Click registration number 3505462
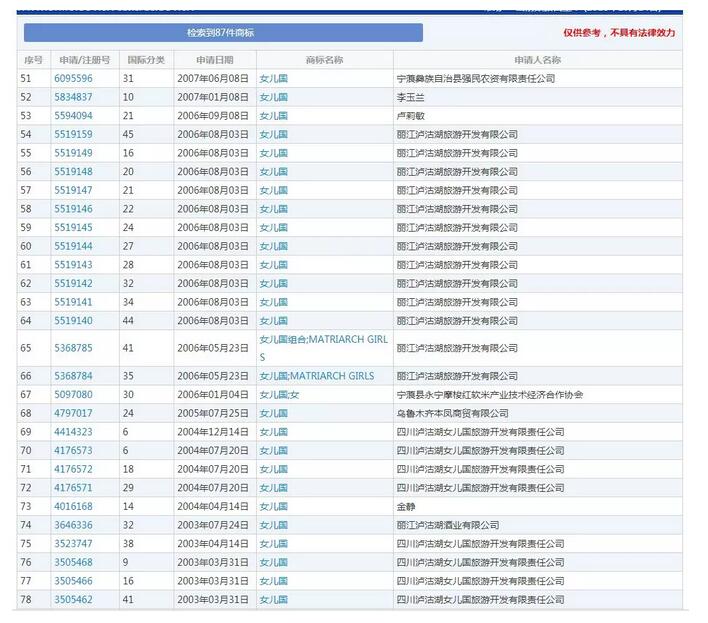Image resolution: width=708 pixels, height=623 pixels. [73, 600]
